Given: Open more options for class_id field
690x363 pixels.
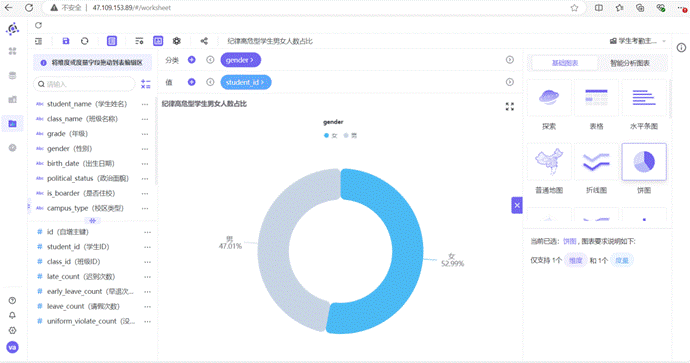Looking at the screenshot, I should [x=147, y=262].
